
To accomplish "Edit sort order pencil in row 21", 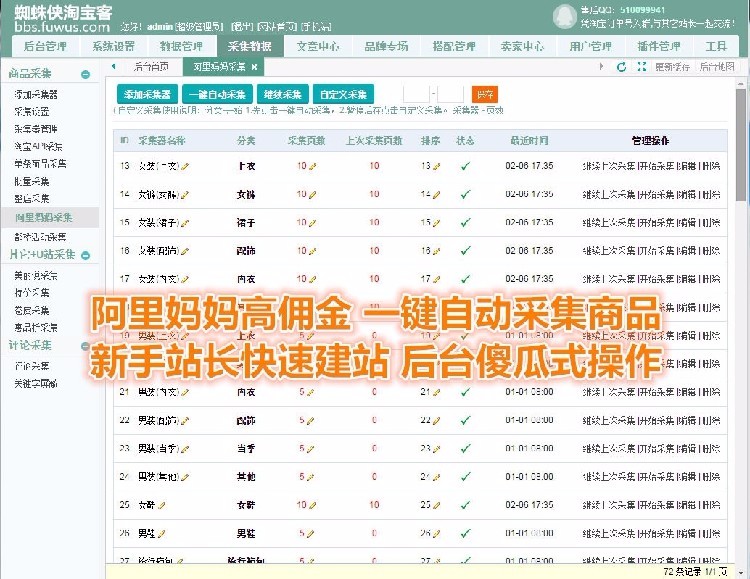I will 436,392.
